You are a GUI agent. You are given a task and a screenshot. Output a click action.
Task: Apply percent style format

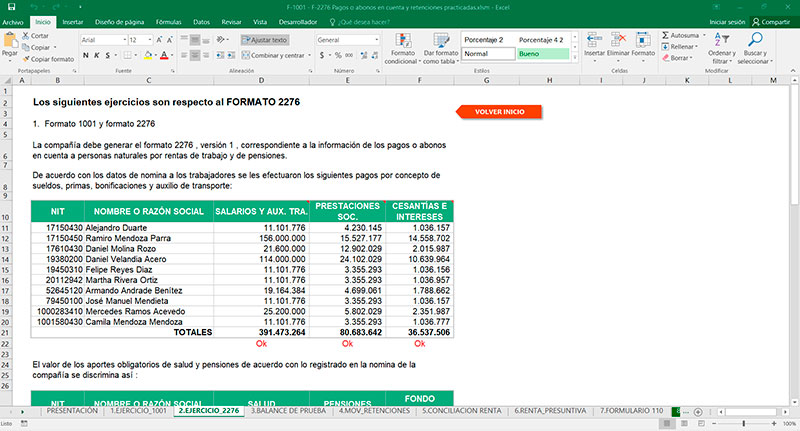click(x=338, y=55)
